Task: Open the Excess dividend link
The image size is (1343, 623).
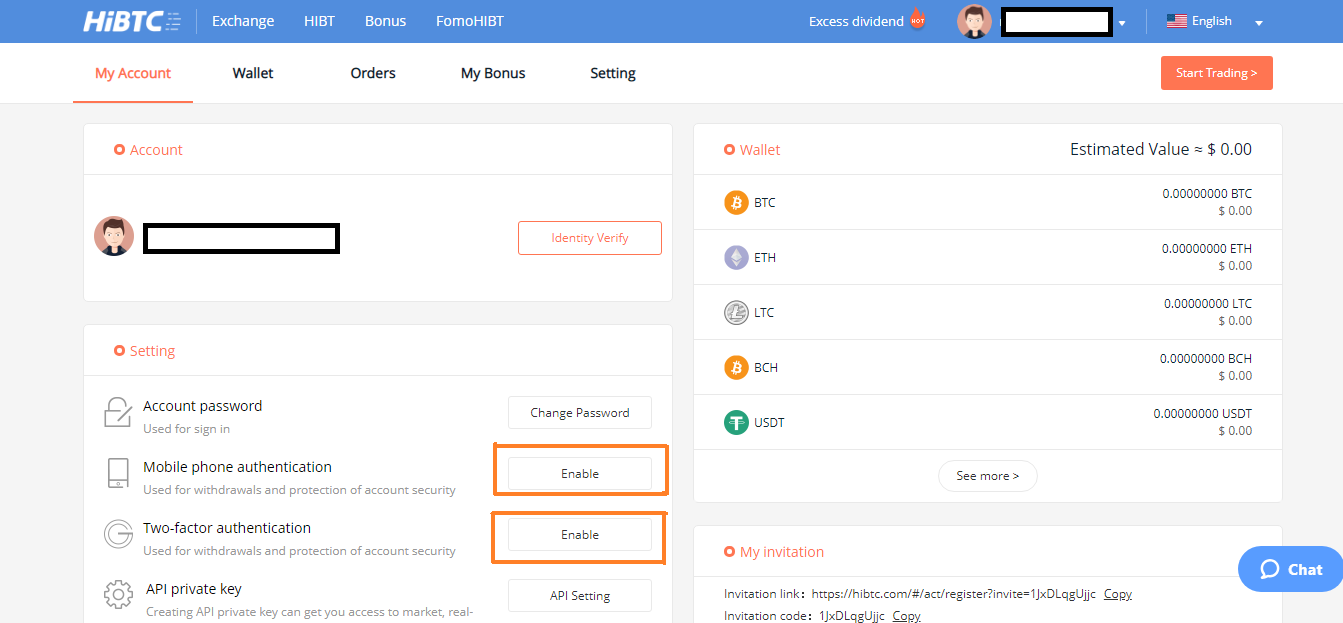Action: (x=856, y=21)
